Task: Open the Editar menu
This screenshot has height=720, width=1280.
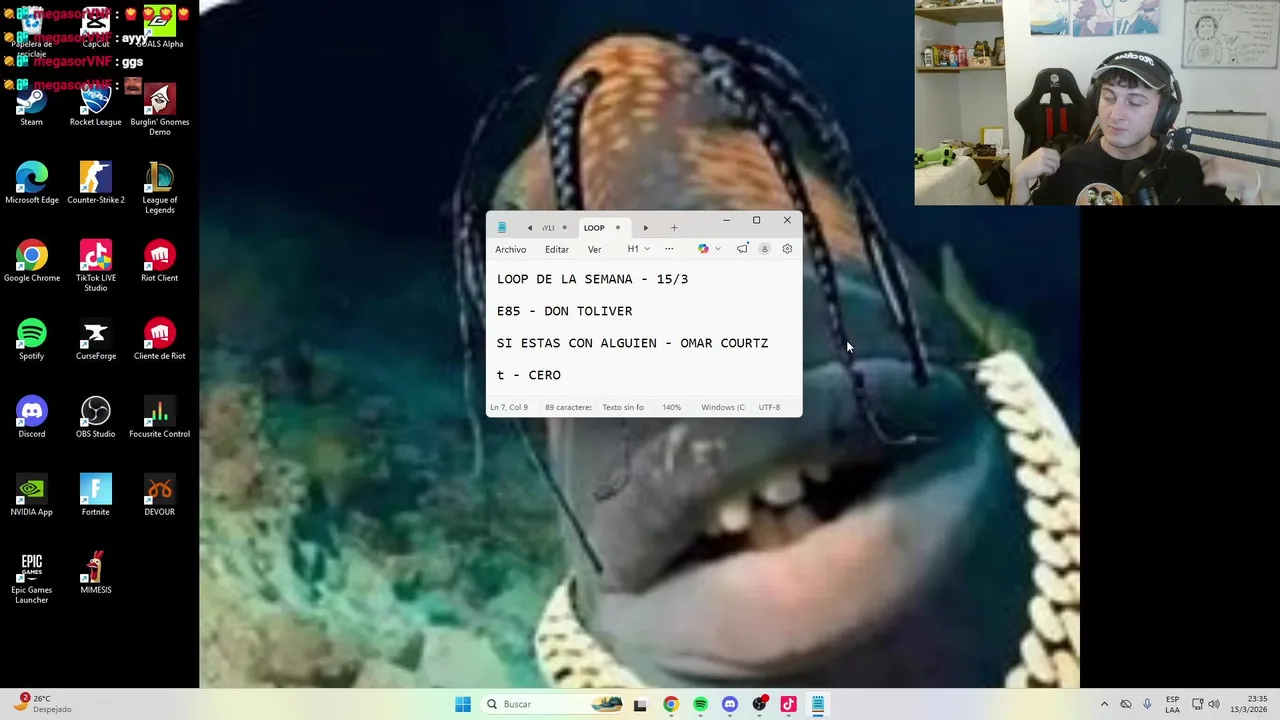Action: pos(557,249)
